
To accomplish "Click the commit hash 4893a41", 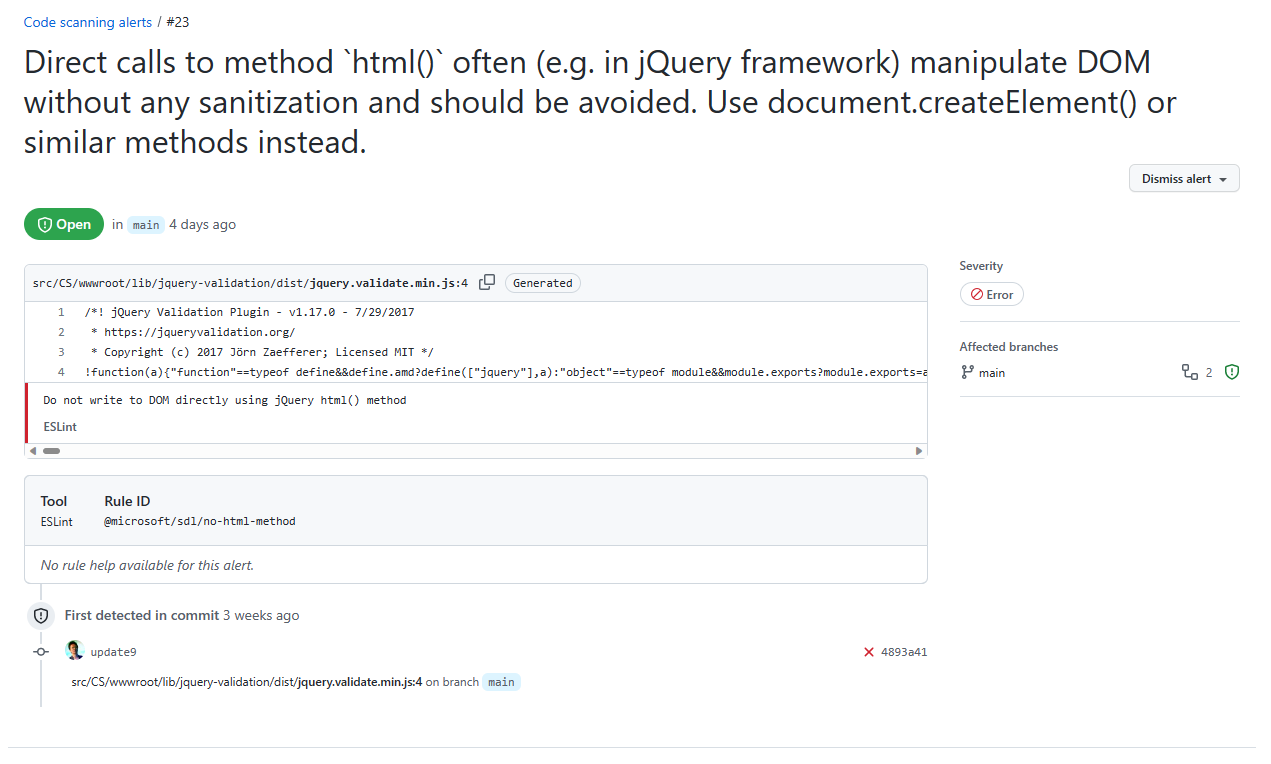I will pyautogui.click(x=903, y=651).
